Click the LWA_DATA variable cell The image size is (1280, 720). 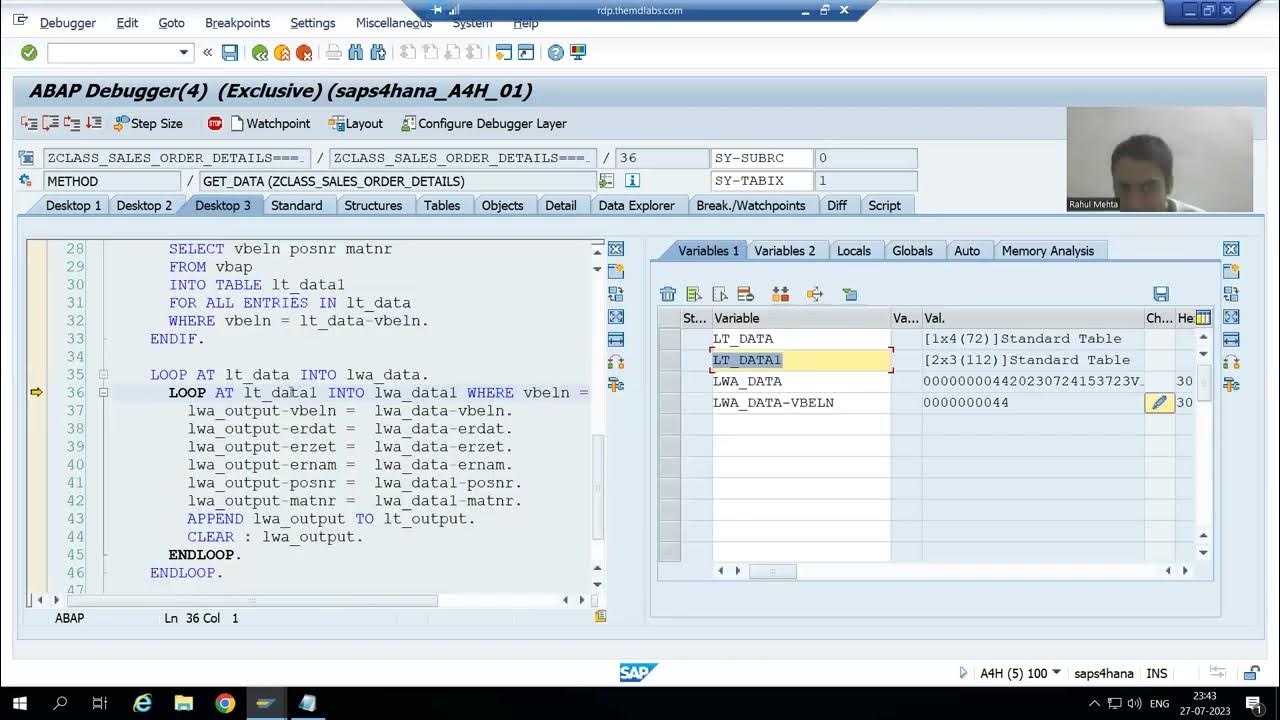click(x=801, y=381)
